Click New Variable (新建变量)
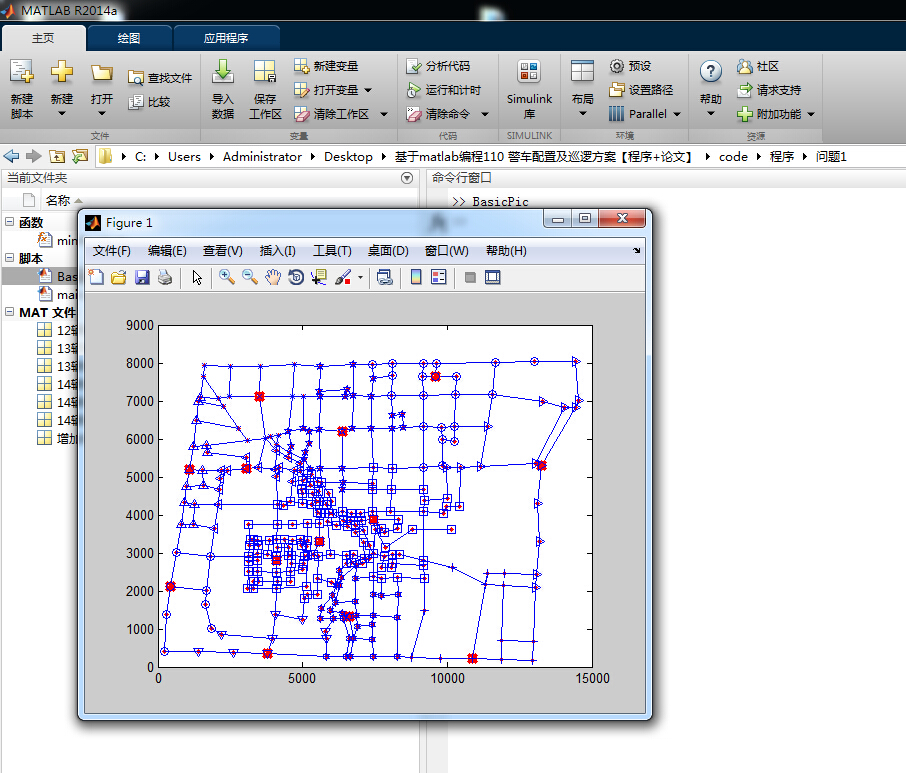Screen dimensions: 906x773 [x=326, y=66]
